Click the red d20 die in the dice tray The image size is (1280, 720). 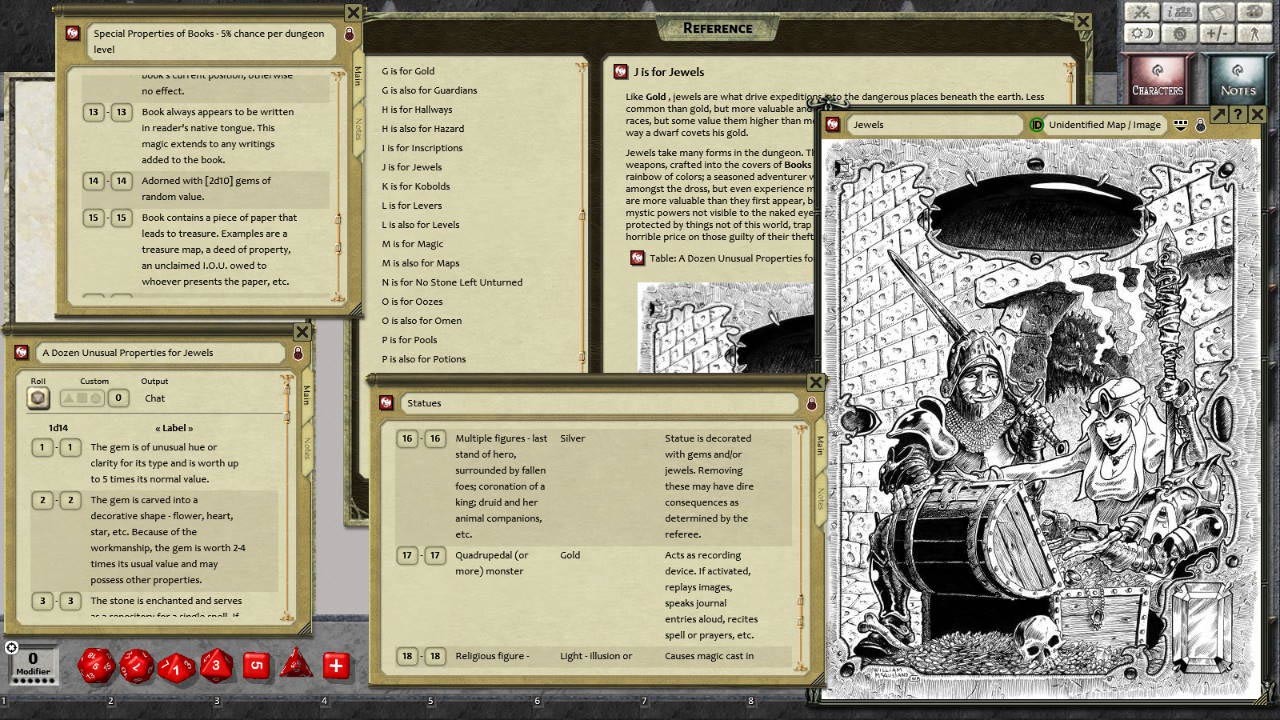(96, 666)
